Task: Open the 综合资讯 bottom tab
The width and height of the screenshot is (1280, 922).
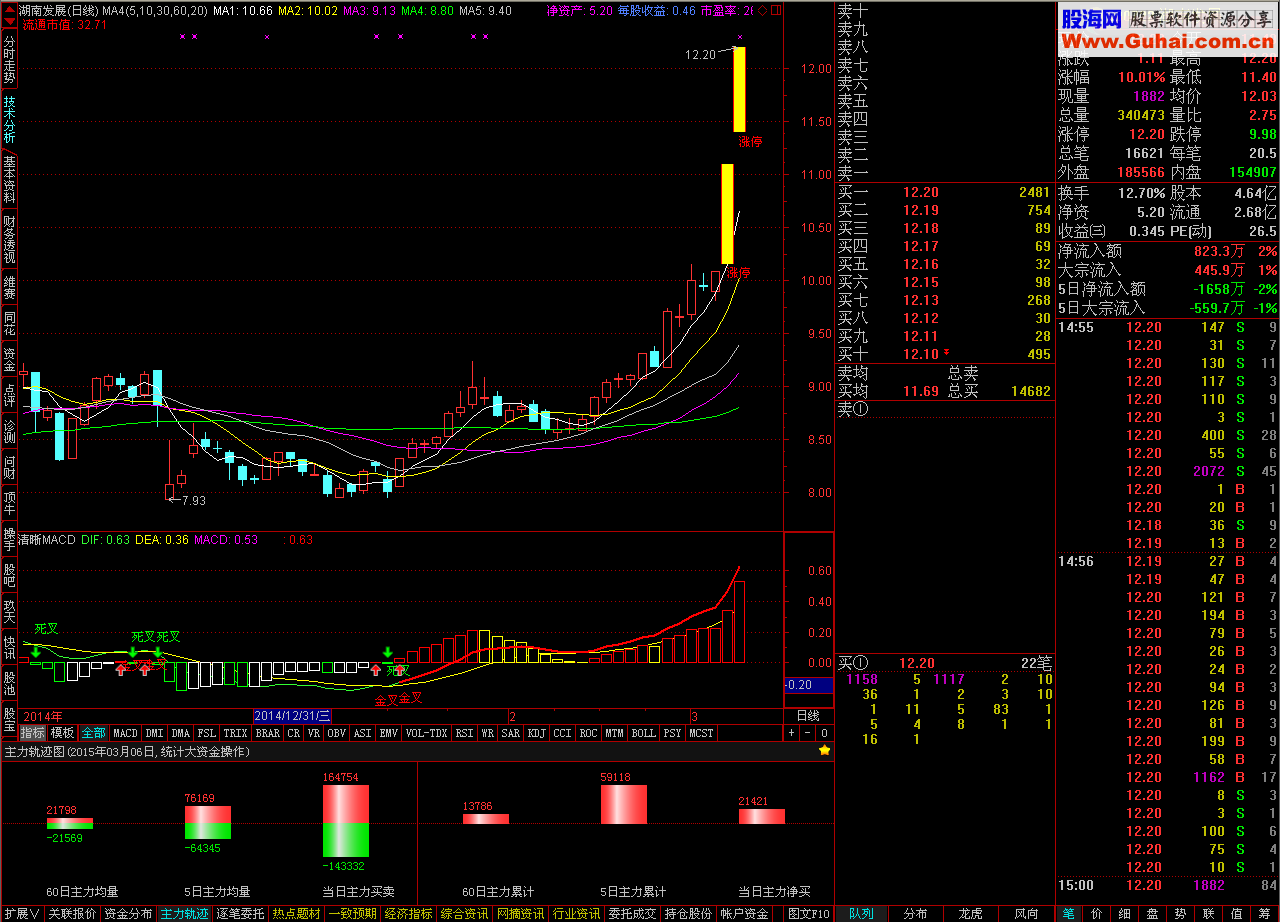Action: point(464,914)
